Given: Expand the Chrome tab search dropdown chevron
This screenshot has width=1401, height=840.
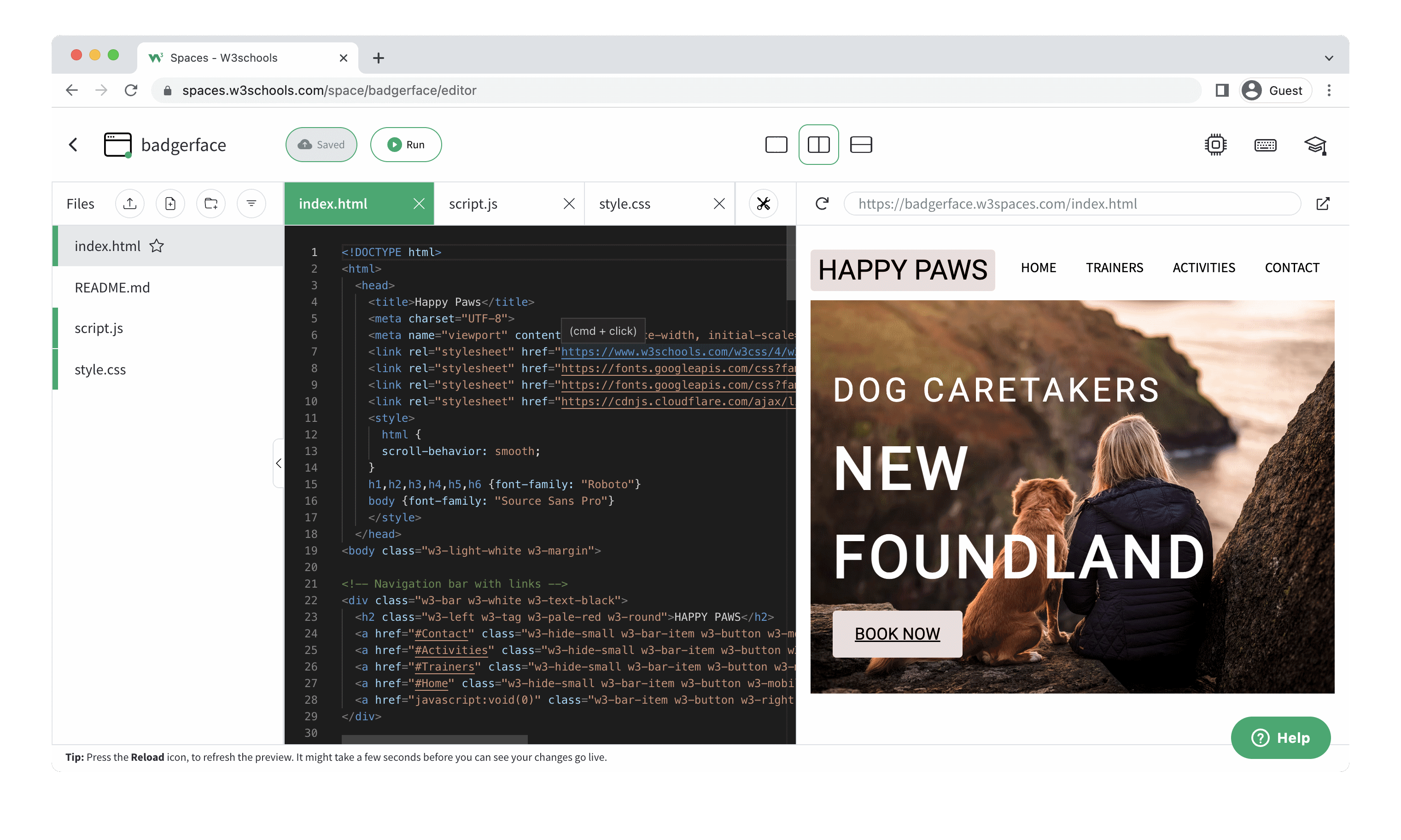Looking at the screenshot, I should [1329, 58].
